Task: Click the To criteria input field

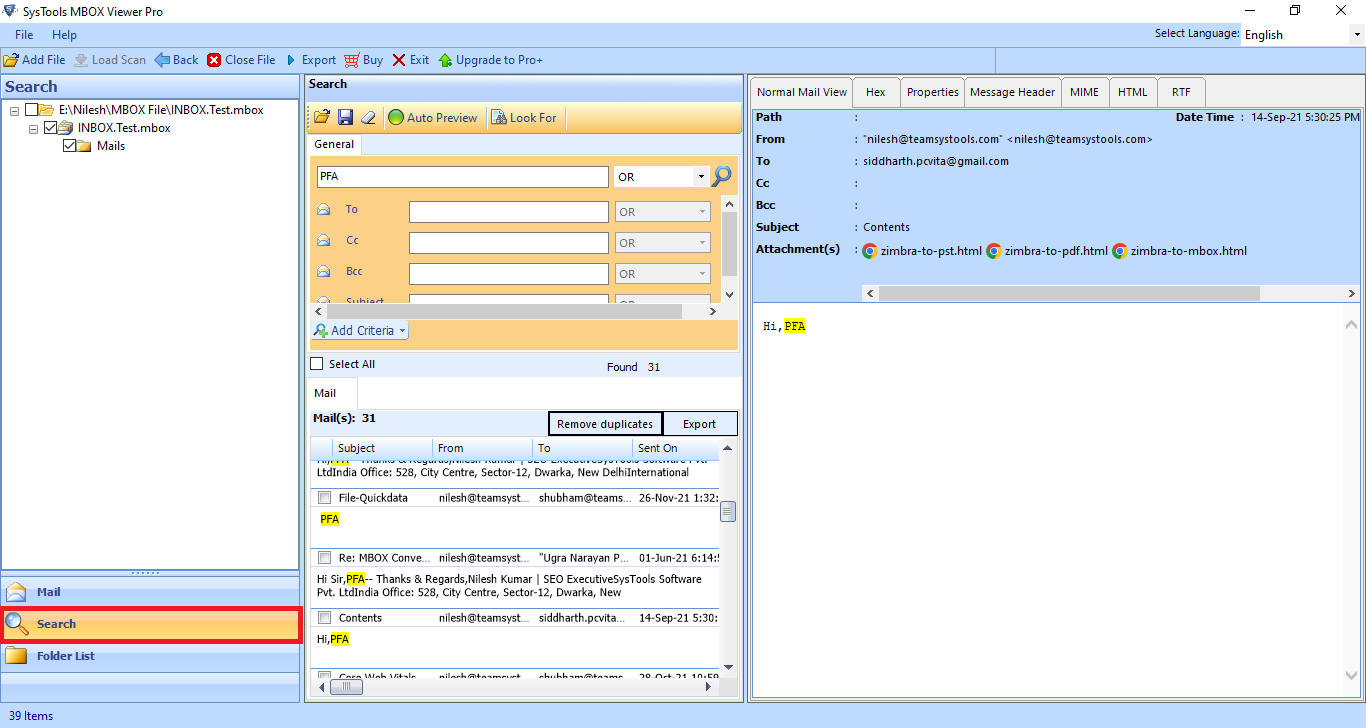Action: click(508, 212)
